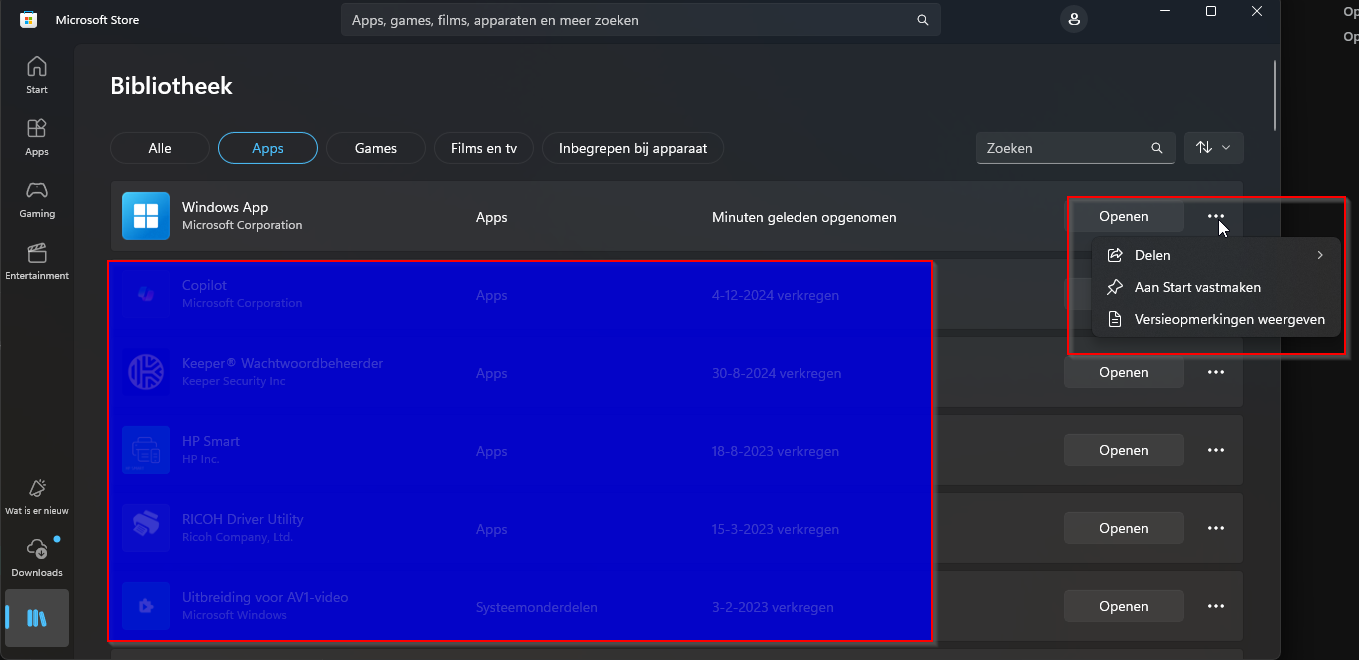Expand the Delen submenu arrow
This screenshot has width=1359, height=660.
[1320, 255]
